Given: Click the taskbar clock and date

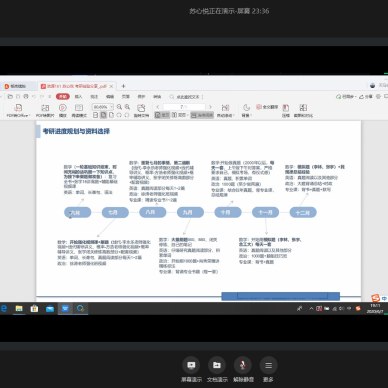Looking at the screenshot, I should coord(375,308).
